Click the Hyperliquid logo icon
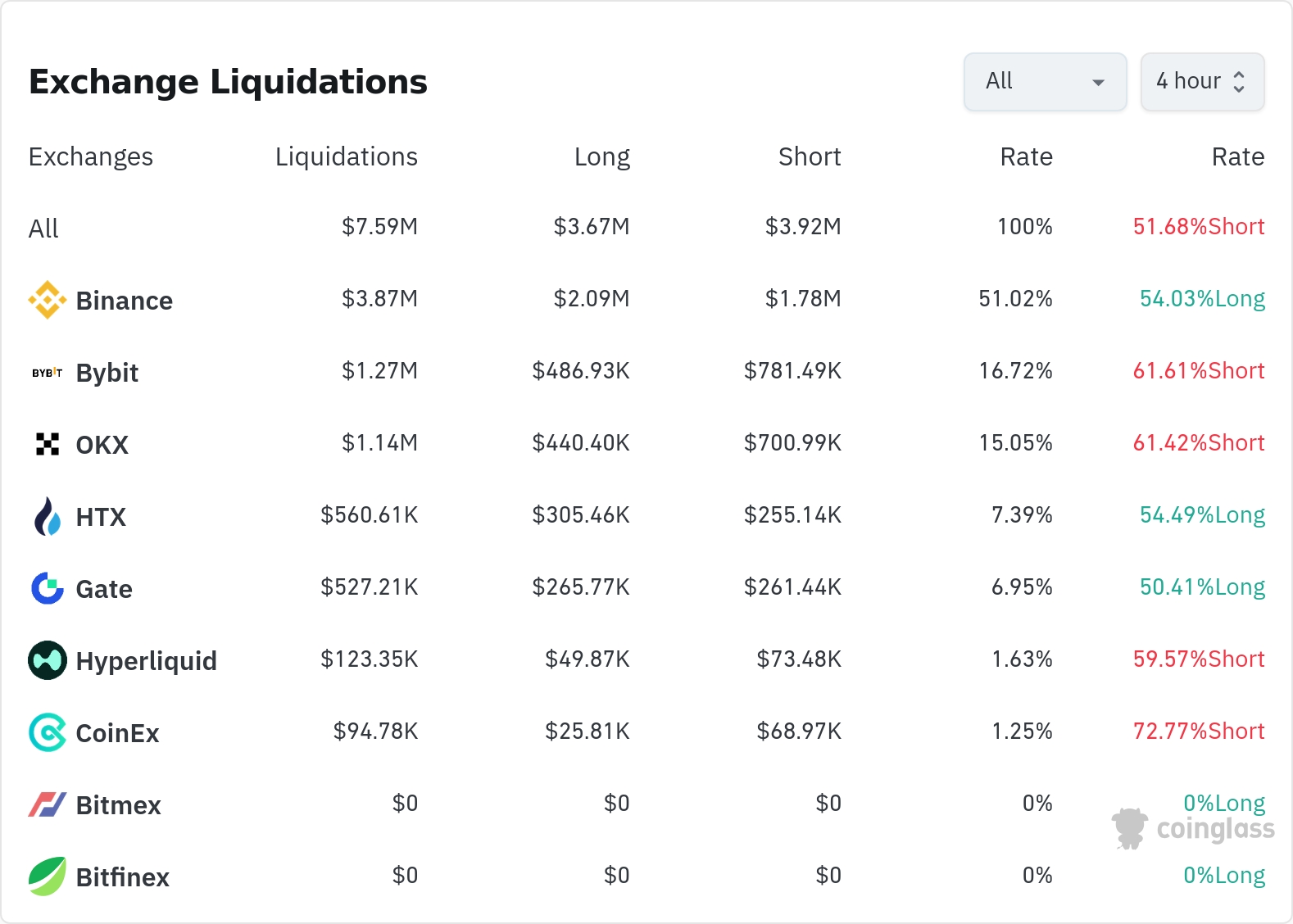The image size is (1293, 924). [x=47, y=660]
